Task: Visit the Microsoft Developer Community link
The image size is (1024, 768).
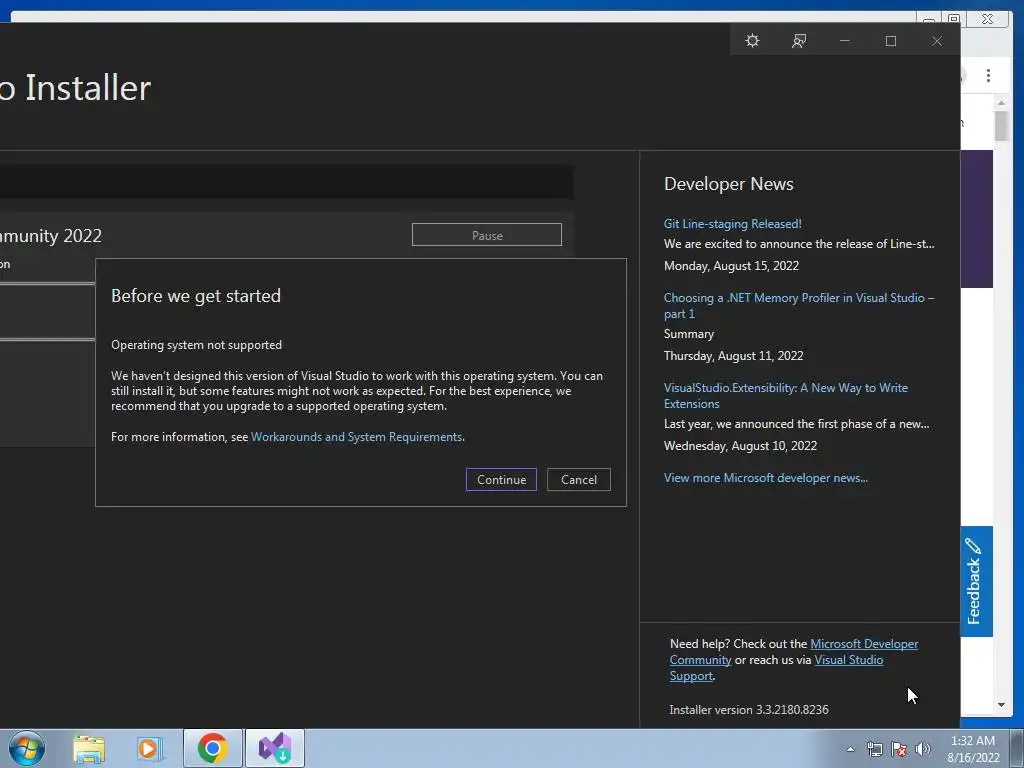Action: click(x=864, y=644)
